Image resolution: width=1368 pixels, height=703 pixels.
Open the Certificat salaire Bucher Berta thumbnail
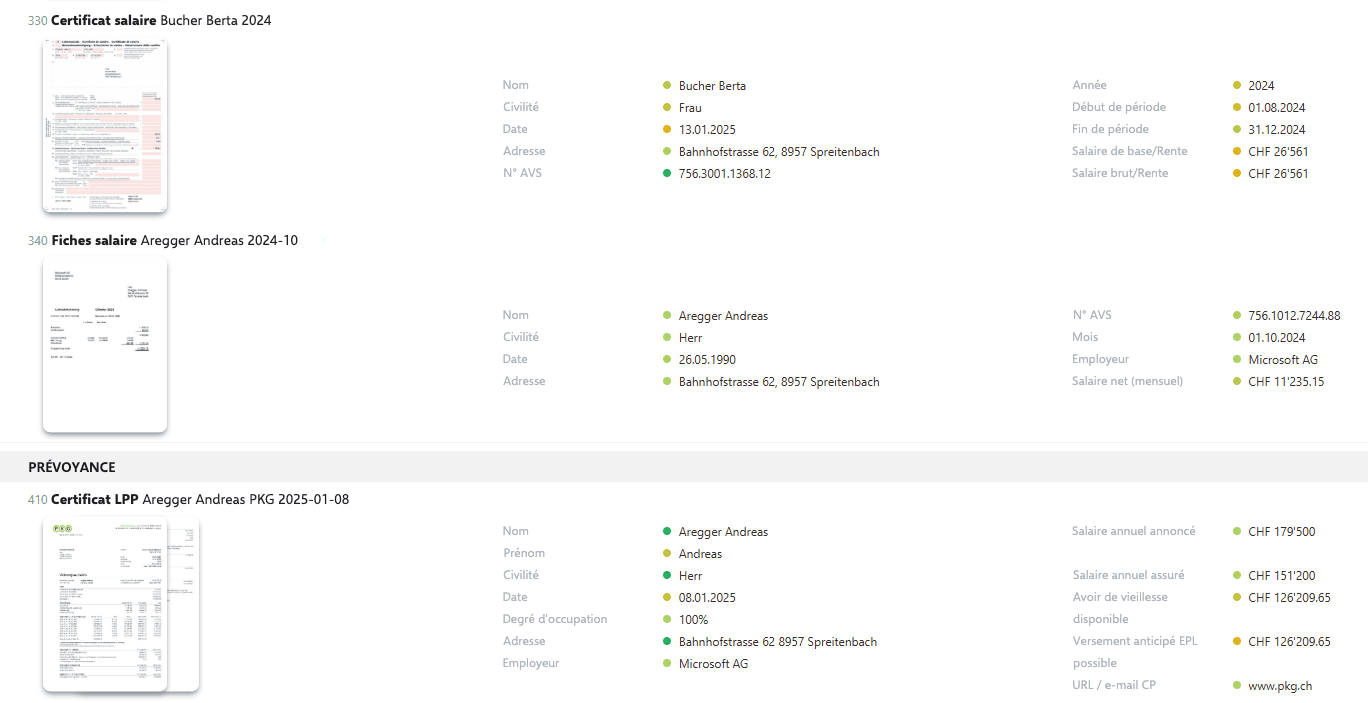coord(105,126)
